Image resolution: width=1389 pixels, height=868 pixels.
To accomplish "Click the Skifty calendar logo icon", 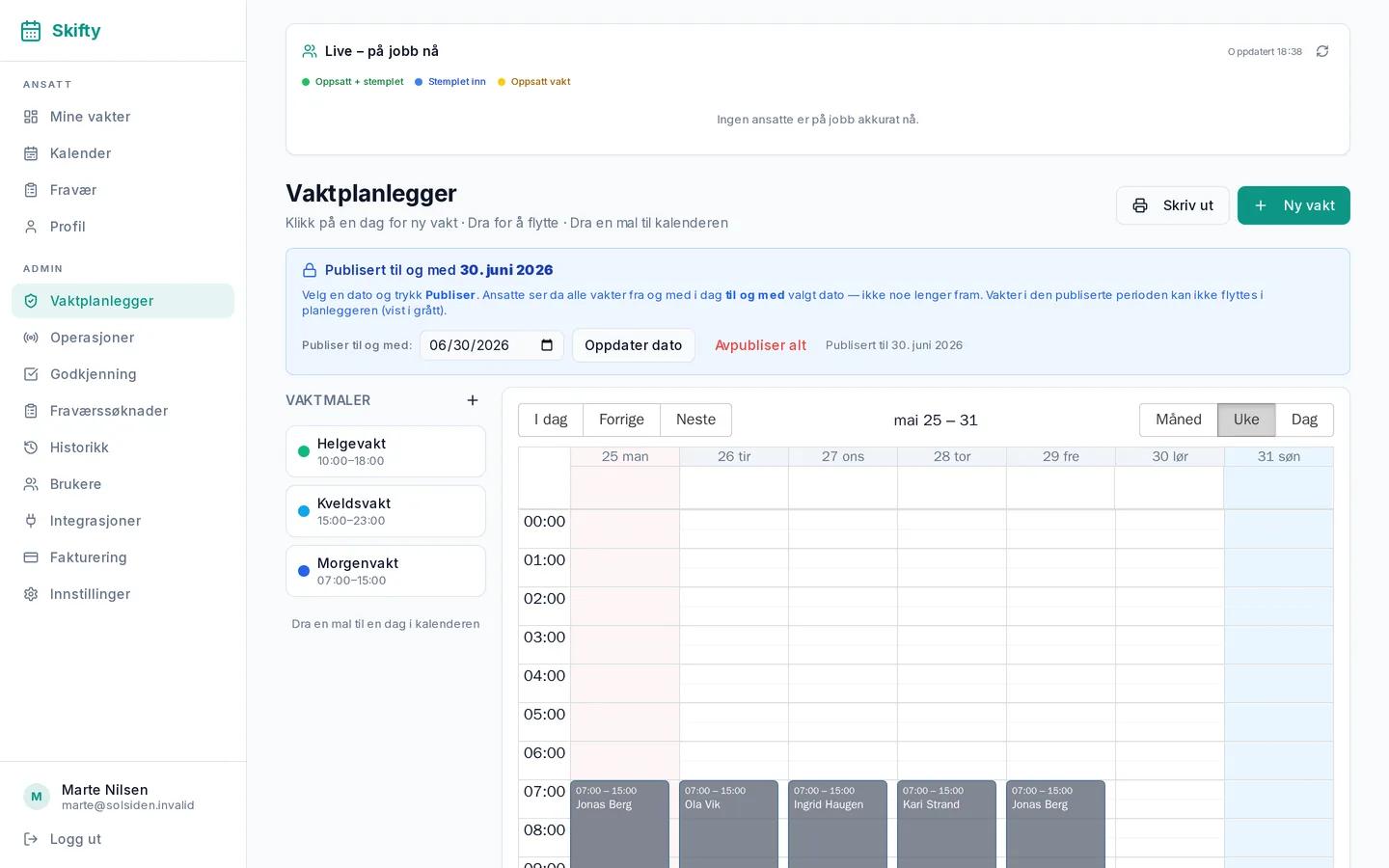I will [x=31, y=31].
